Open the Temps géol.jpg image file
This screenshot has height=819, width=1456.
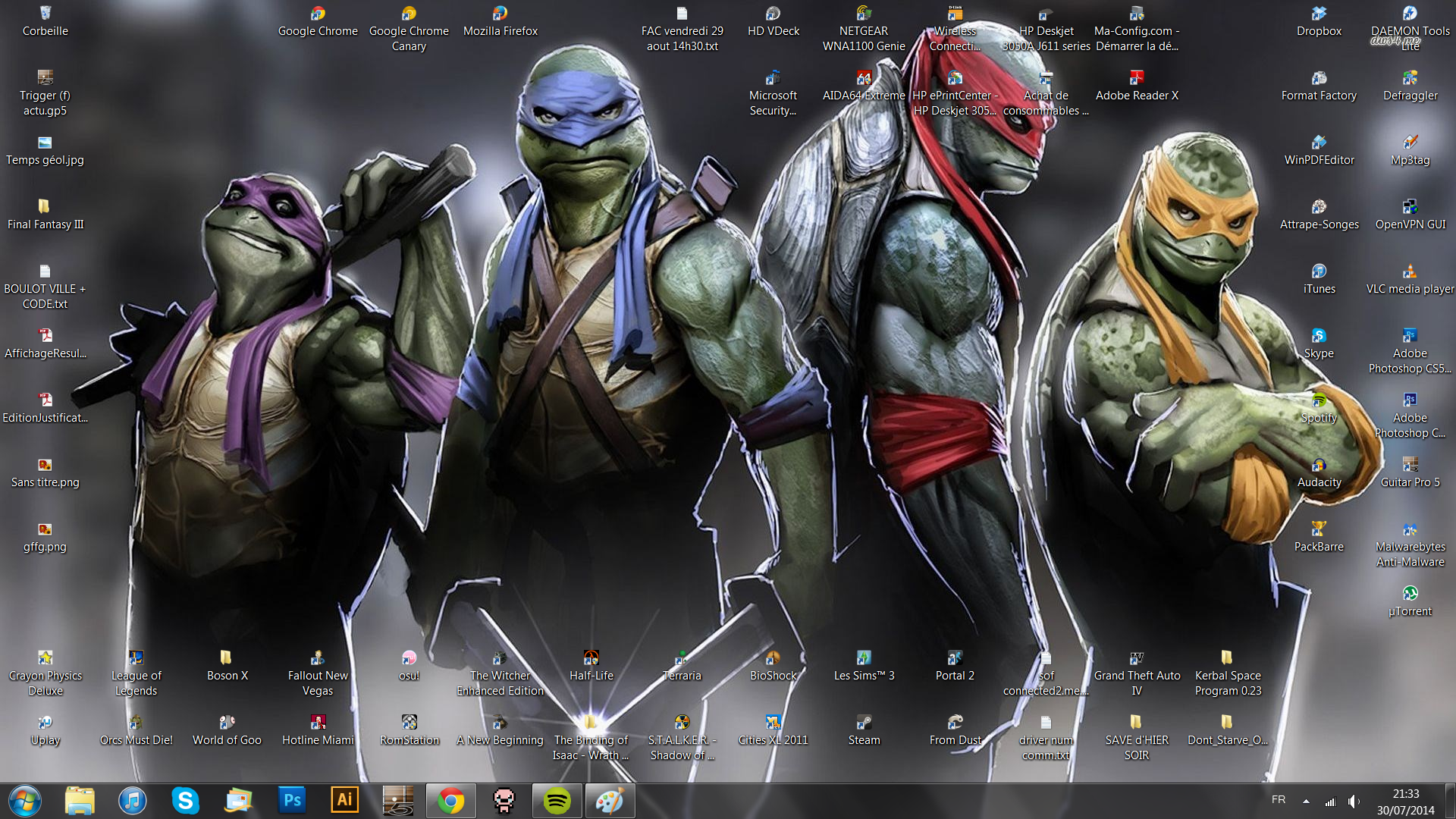point(45,150)
